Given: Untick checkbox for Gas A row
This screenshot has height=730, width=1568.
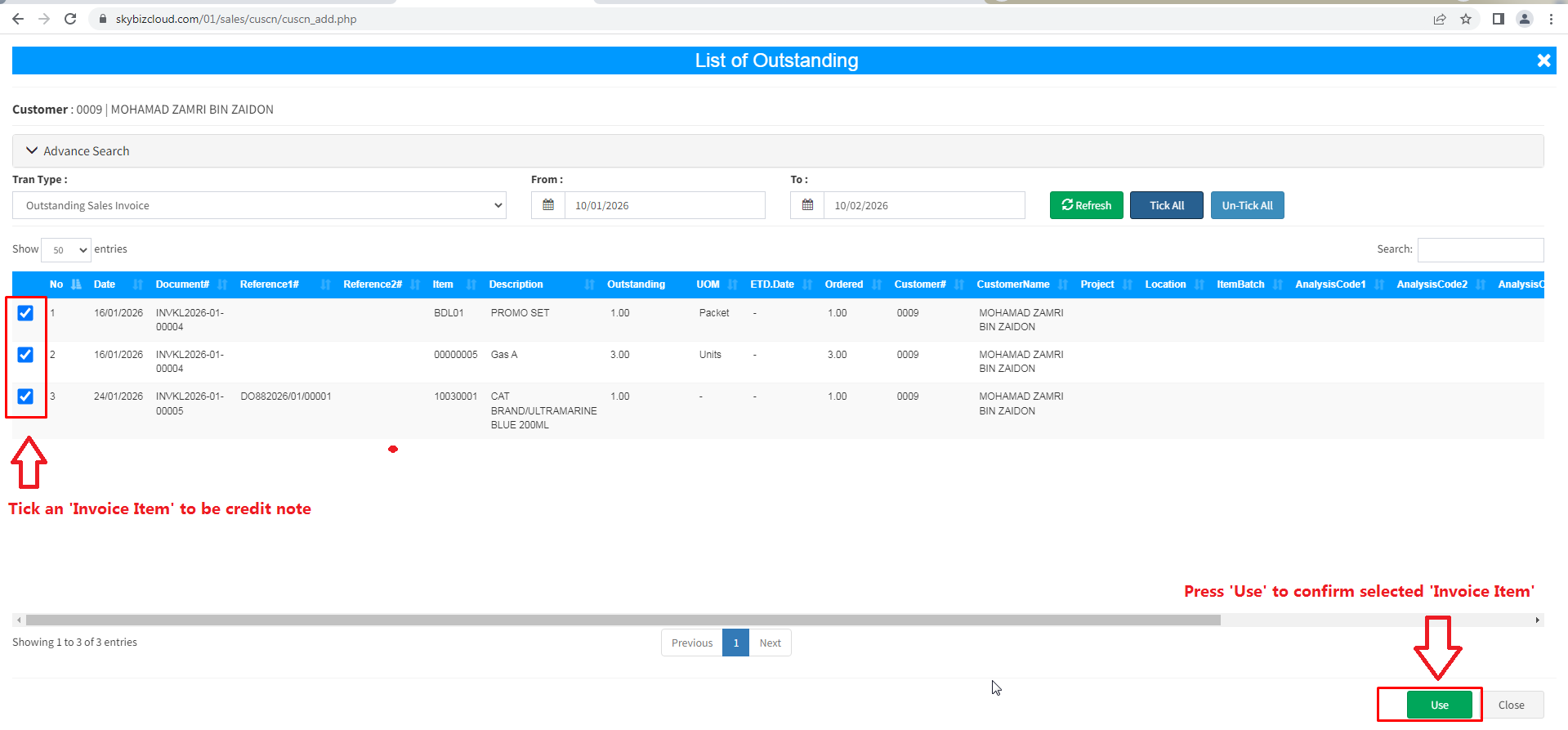Looking at the screenshot, I should pos(25,355).
